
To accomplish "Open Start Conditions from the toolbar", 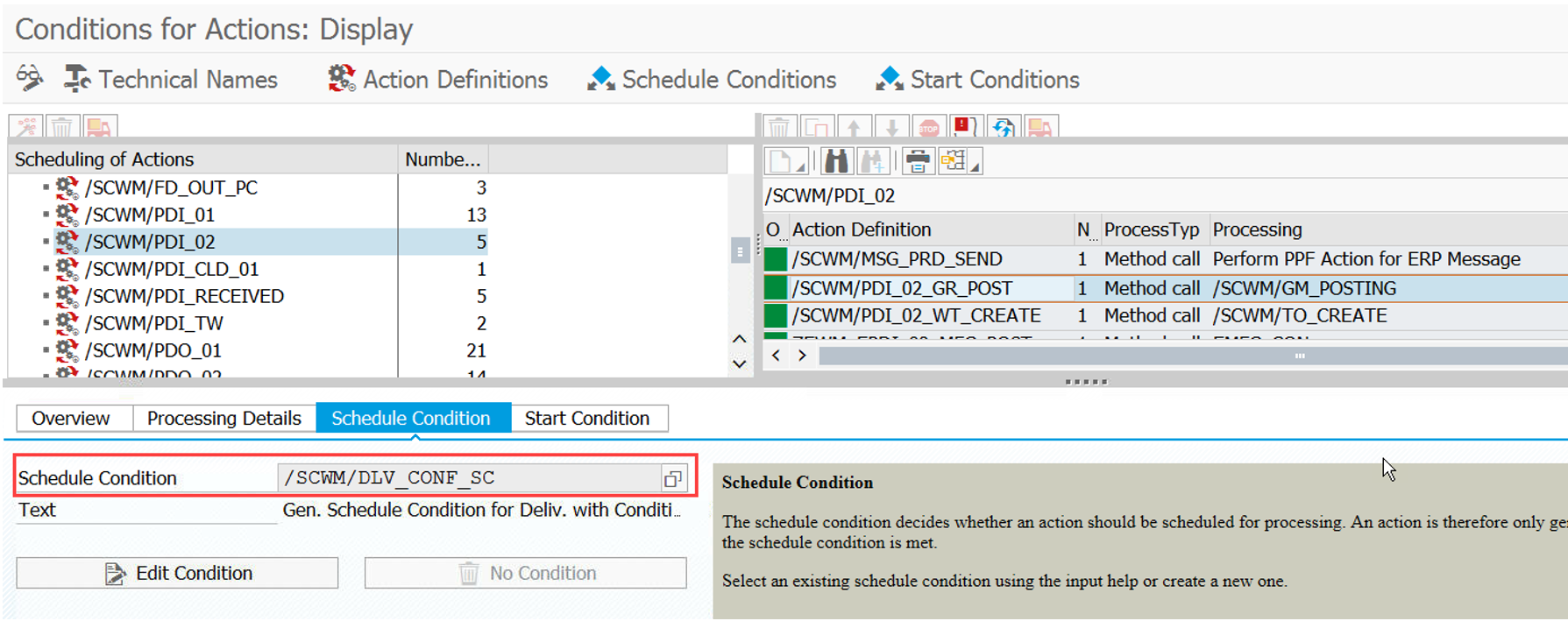I will tap(978, 80).
